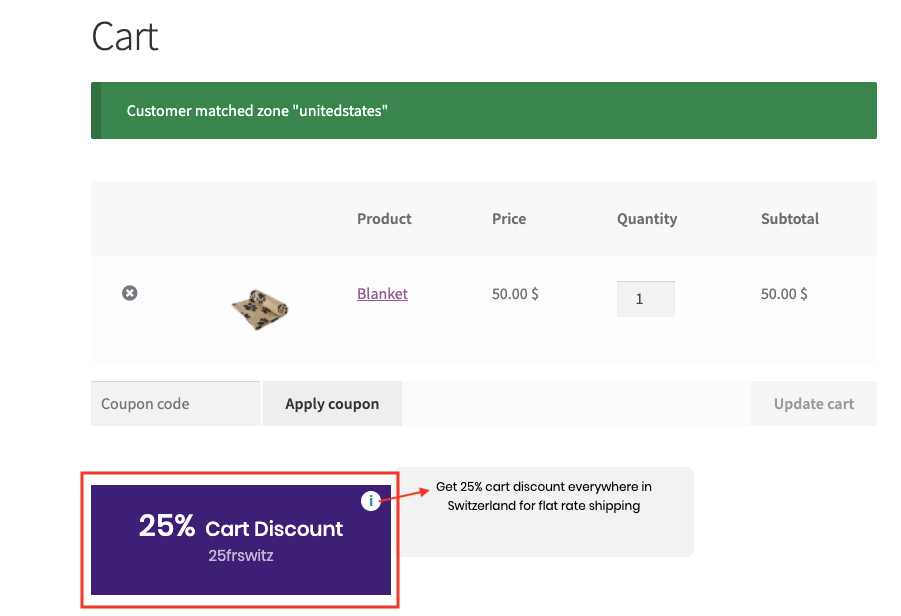This screenshot has height=616, width=901.
Task: Click the Blanket subtotal amount
Action: point(784,294)
